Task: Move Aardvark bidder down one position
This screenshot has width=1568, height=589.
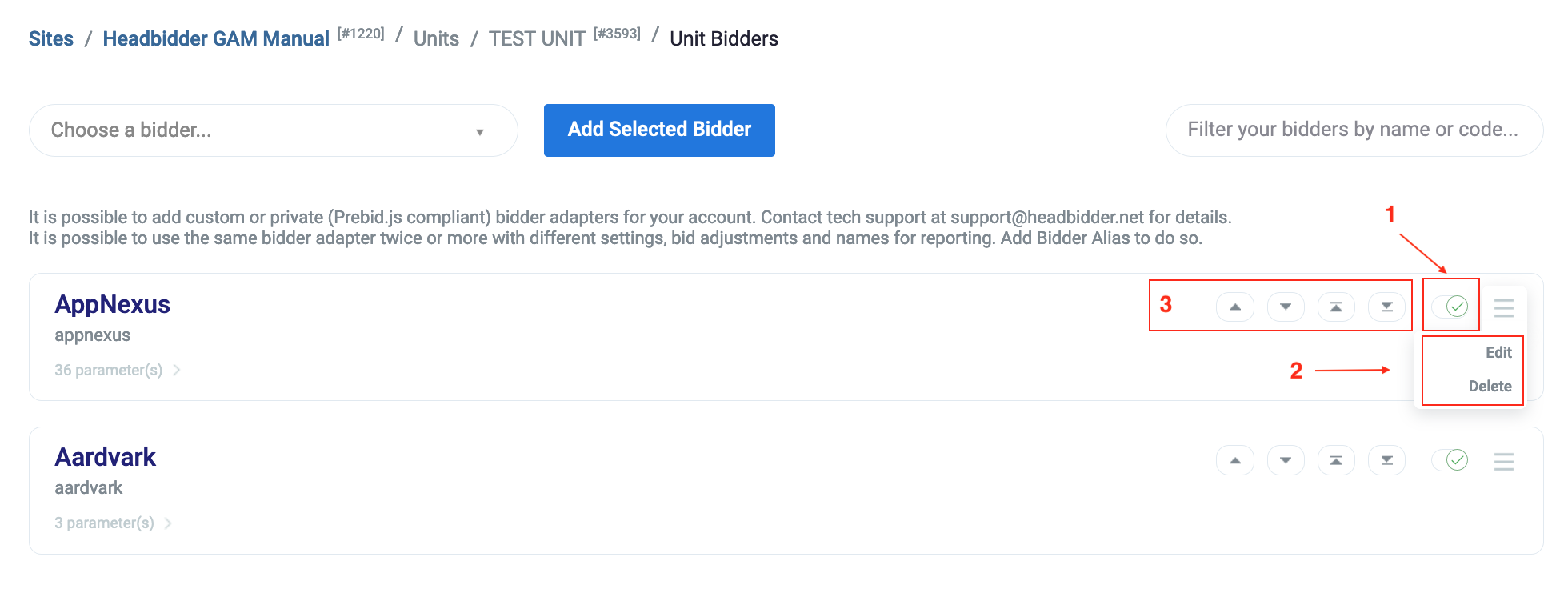Action: (x=1286, y=460)
